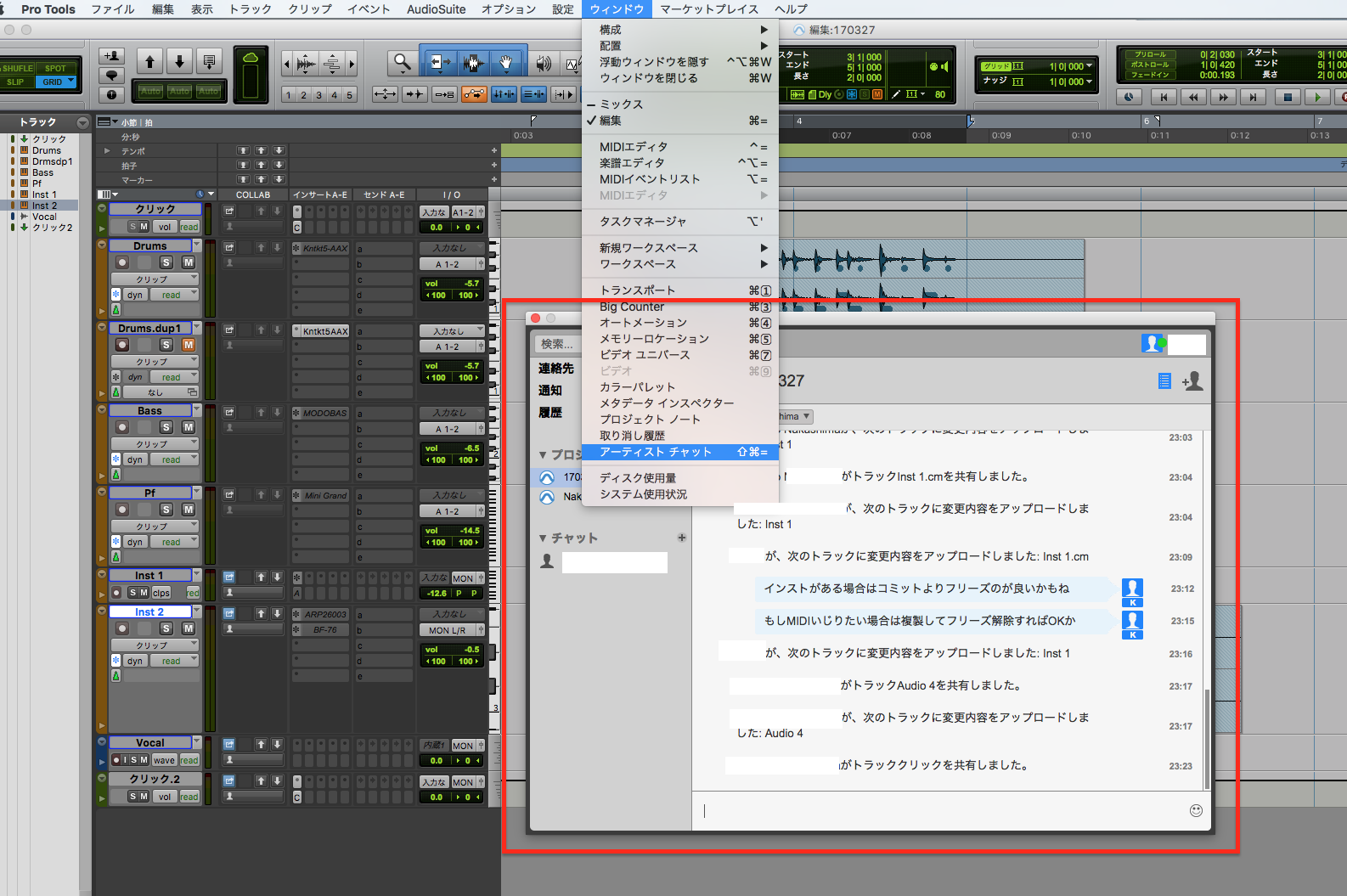This screenshot has width=1347, height=896.
Task: Click 通知 in chat sidebar
Action: click(x=550, y=390)
